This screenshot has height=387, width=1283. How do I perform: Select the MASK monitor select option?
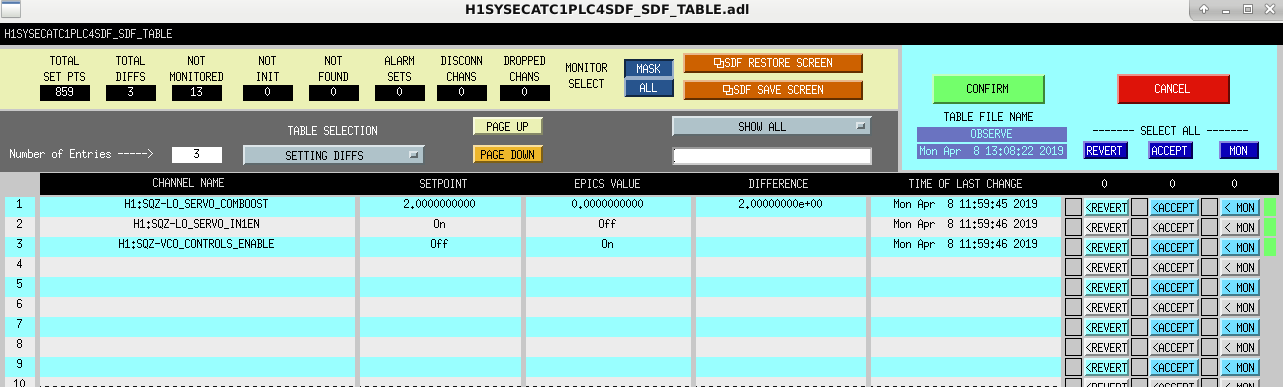tap(649, 69)
